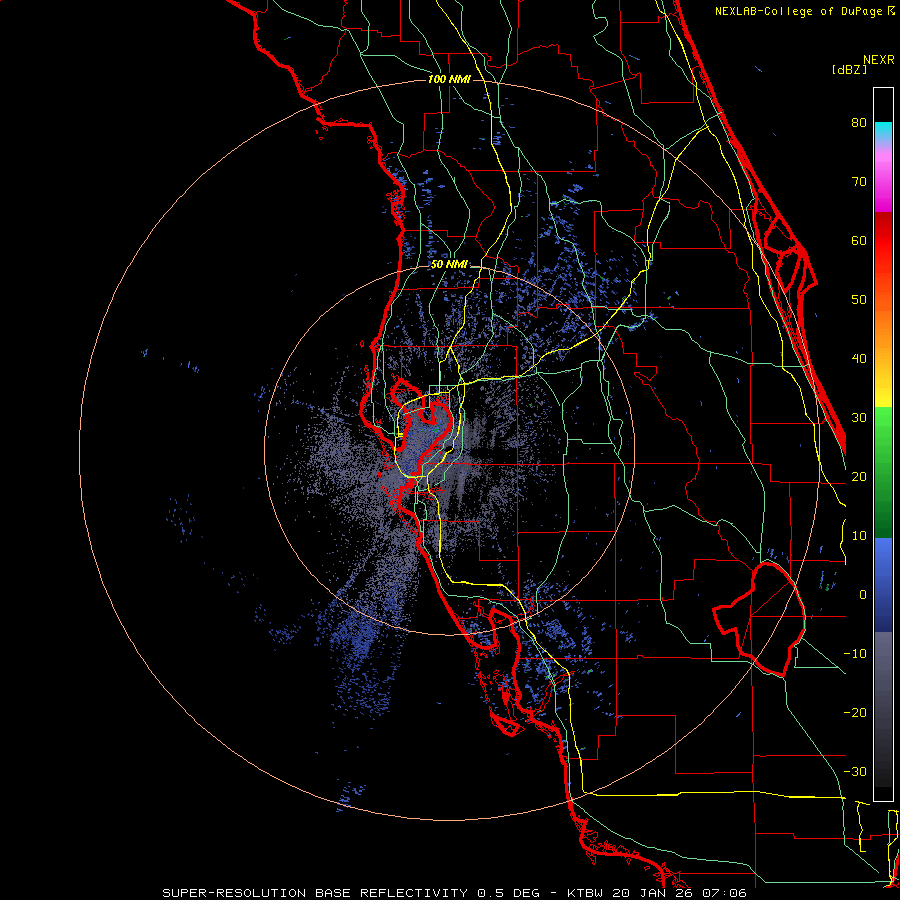900x900 pixels.
Task: Select the "0" value on the dBZ scale
Action: coord(863,595)
